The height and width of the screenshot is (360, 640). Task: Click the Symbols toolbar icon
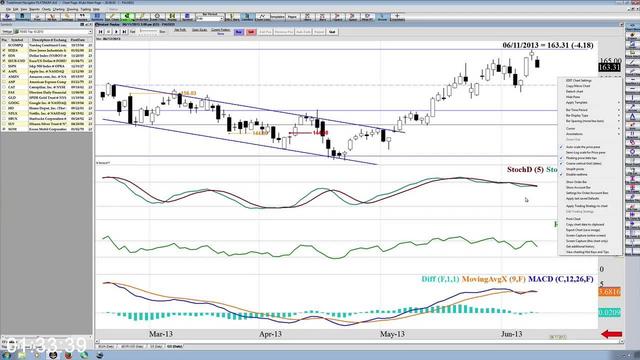[x=97, y=17]
